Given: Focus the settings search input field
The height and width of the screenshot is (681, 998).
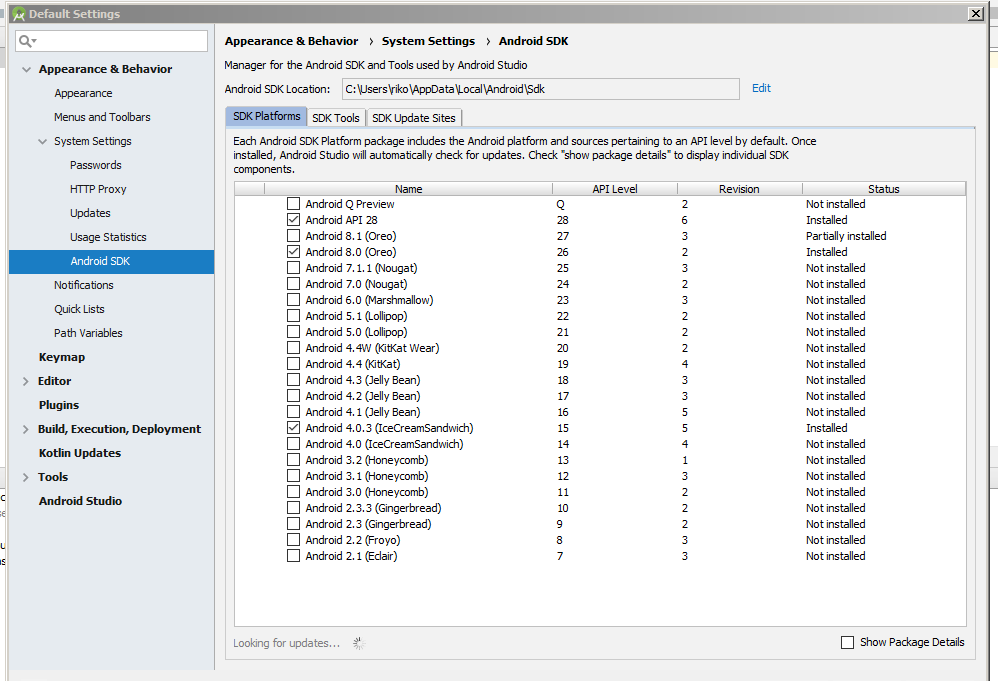Looking at the screenshot, I should 120,41.
